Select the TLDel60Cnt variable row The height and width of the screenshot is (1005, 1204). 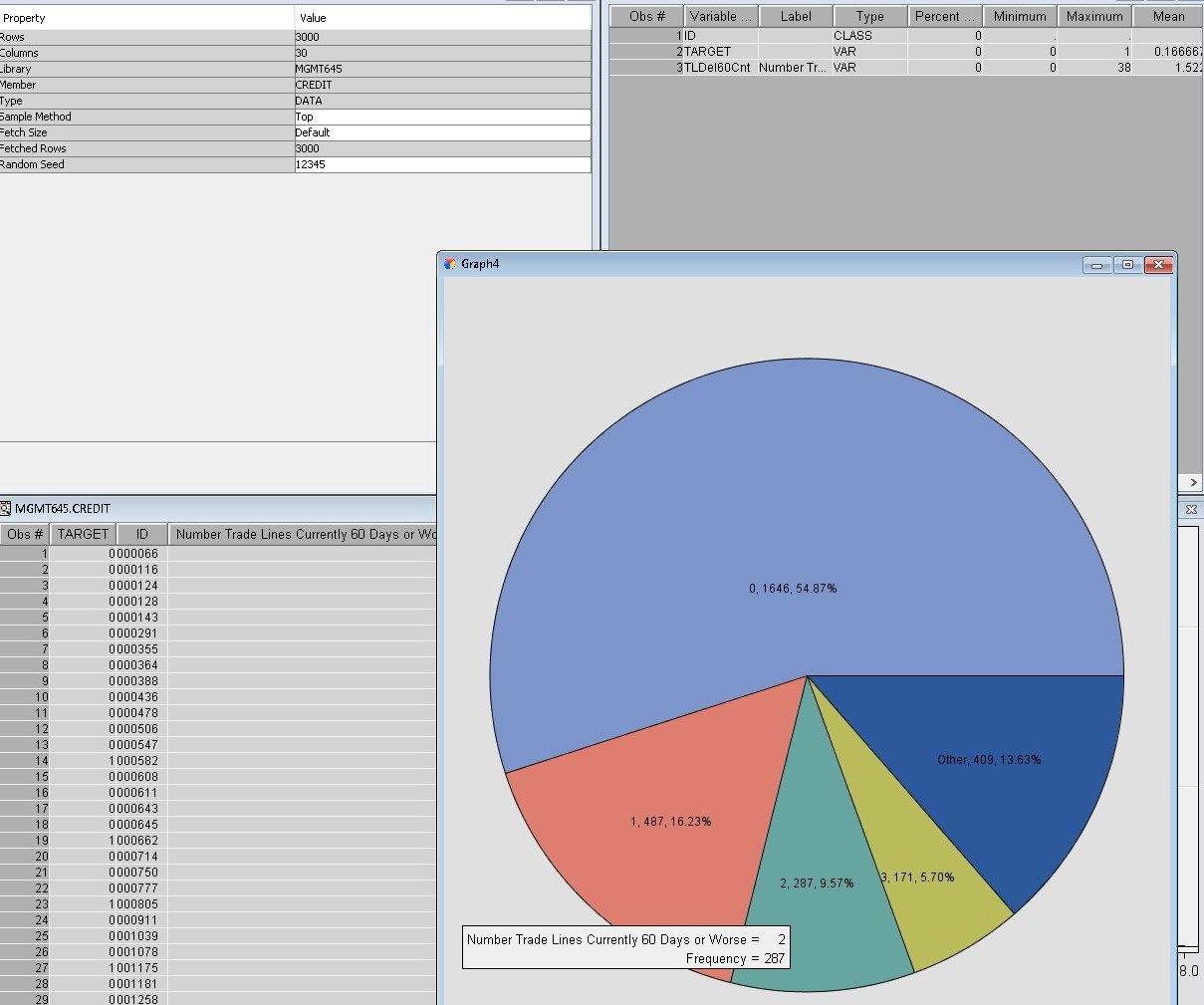tap(906, 67)
